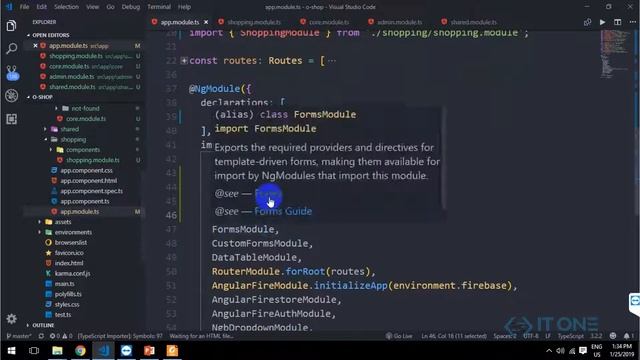Screen dimensions: 640x360
Task: Open the Action Center notification icon
Action: tap(583, 351)
